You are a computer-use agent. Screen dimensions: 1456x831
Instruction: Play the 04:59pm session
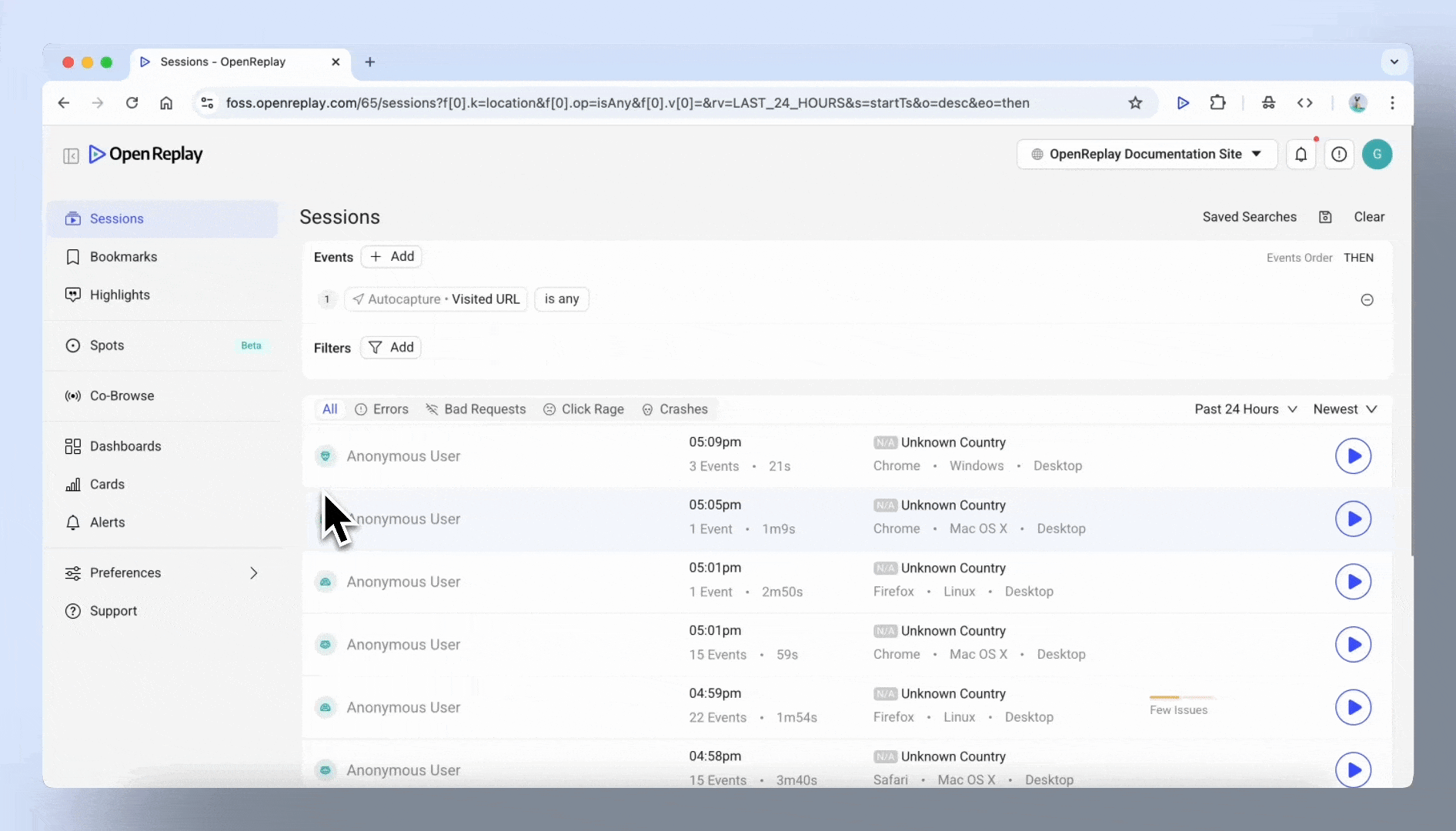[x=1353, y=707]
